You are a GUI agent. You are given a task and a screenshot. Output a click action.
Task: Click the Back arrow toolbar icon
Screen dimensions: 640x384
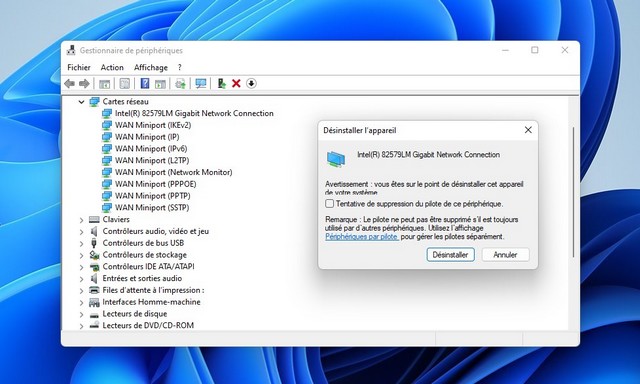click(69, 84)
